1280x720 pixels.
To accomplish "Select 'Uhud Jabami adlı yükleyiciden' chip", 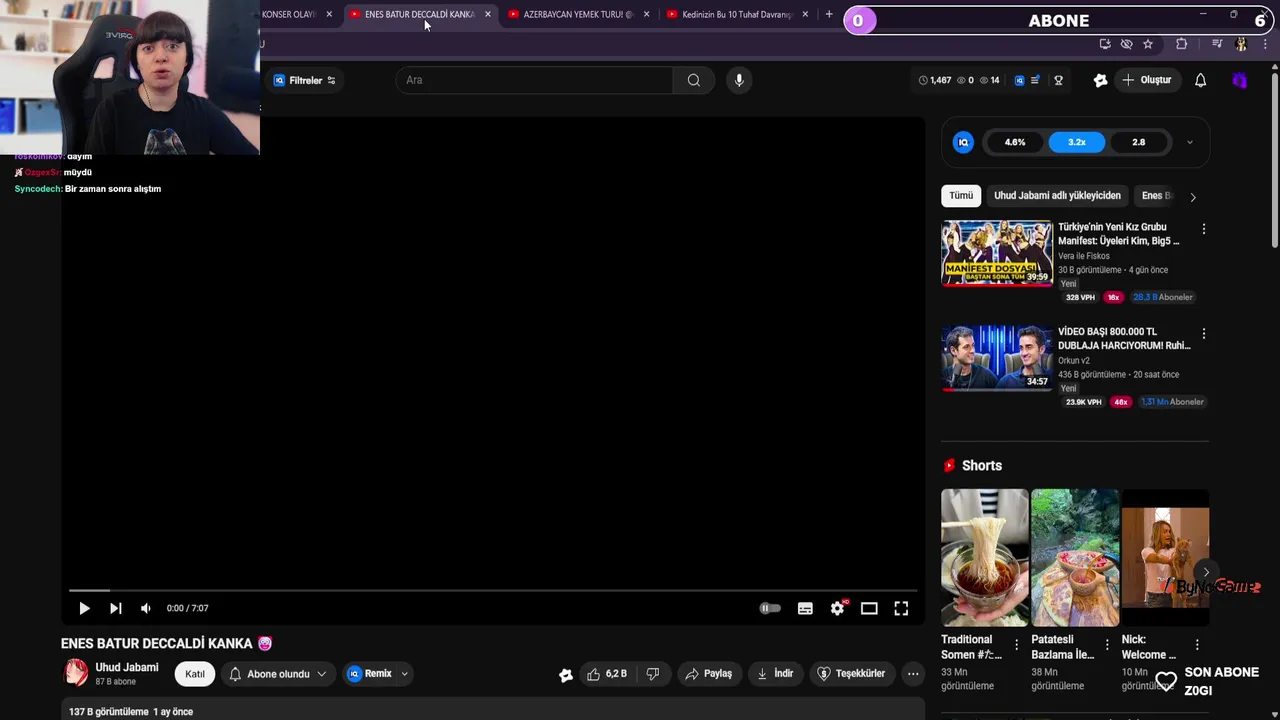I will (x=1057, y=196).
